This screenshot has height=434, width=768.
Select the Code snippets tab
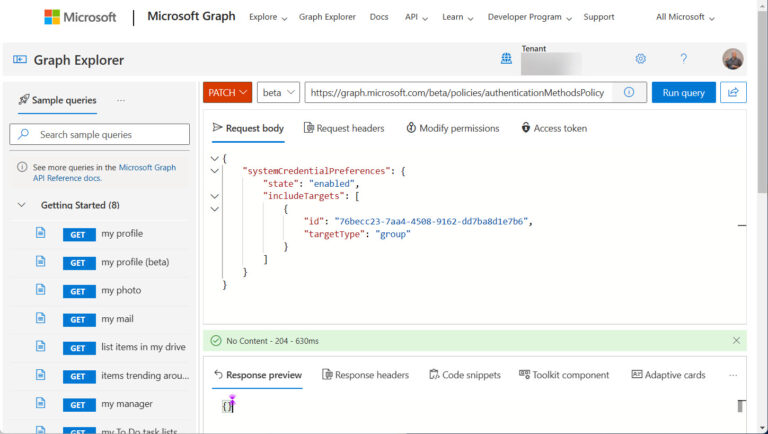[x=464, y=375]
